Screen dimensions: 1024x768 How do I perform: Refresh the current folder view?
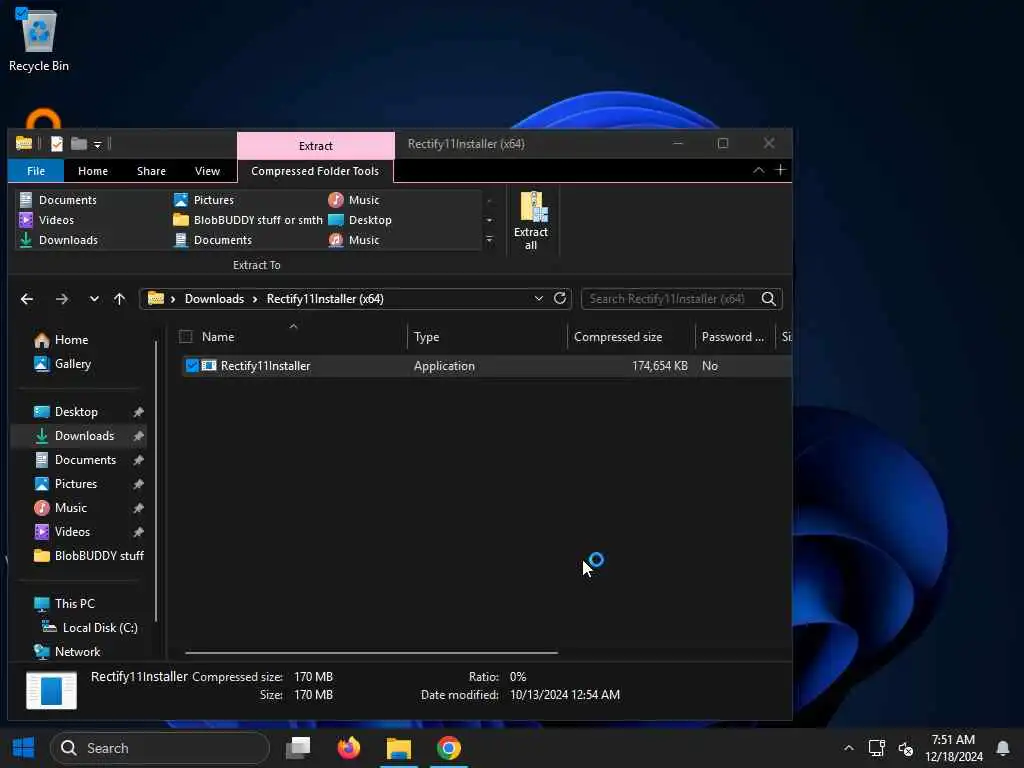(560, 298)
